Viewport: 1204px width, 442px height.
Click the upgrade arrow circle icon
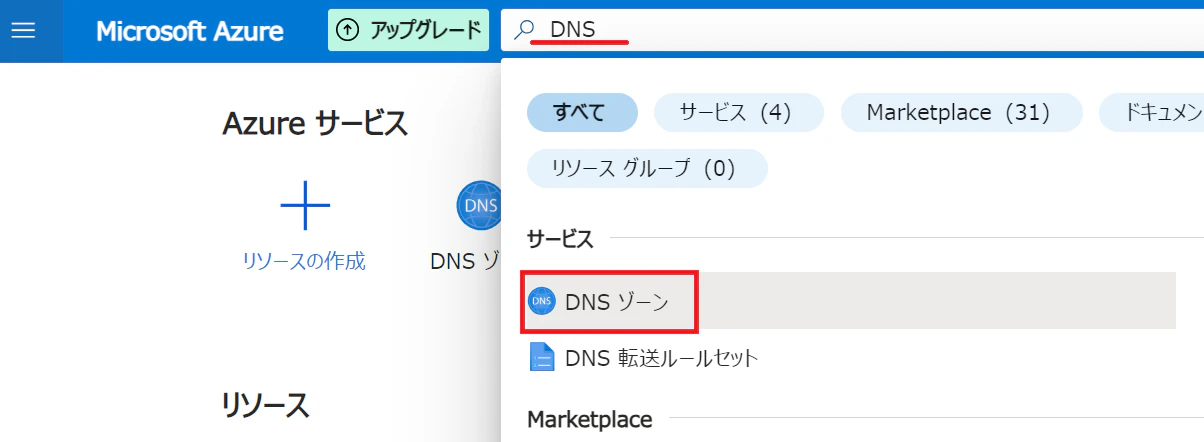click(x=347, y=31)
